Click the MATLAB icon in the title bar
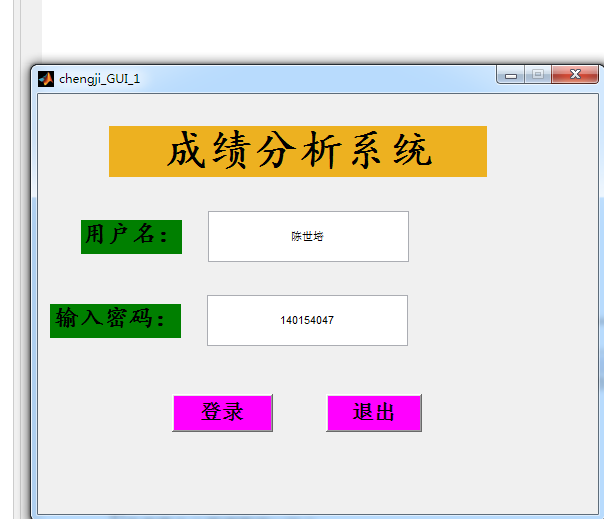Viewport: 604px width, 519px height. (x=46, y=79)
